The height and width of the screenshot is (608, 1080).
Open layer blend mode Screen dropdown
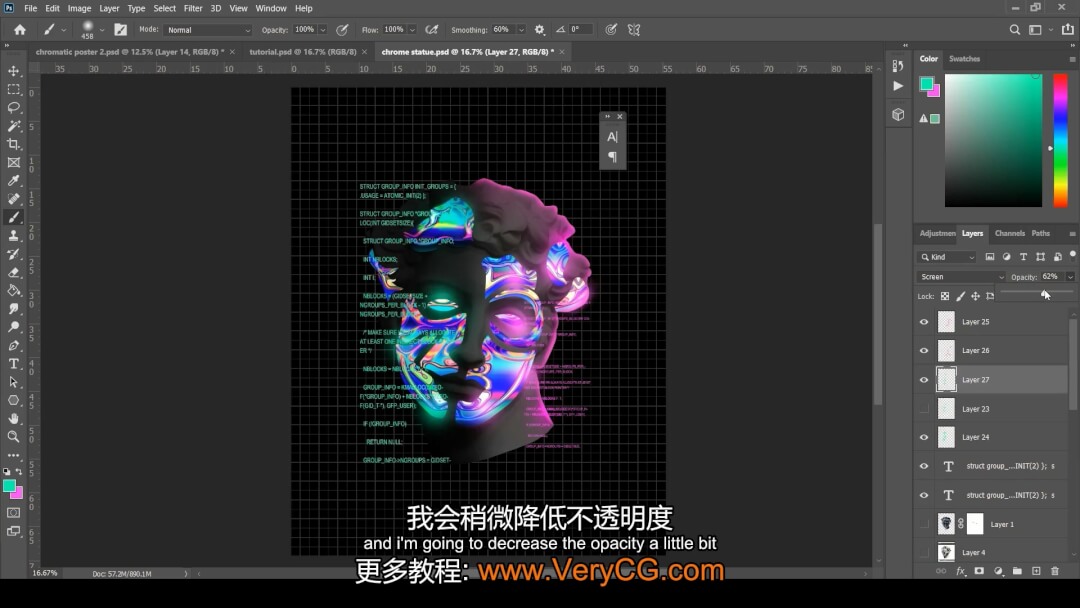961,277
